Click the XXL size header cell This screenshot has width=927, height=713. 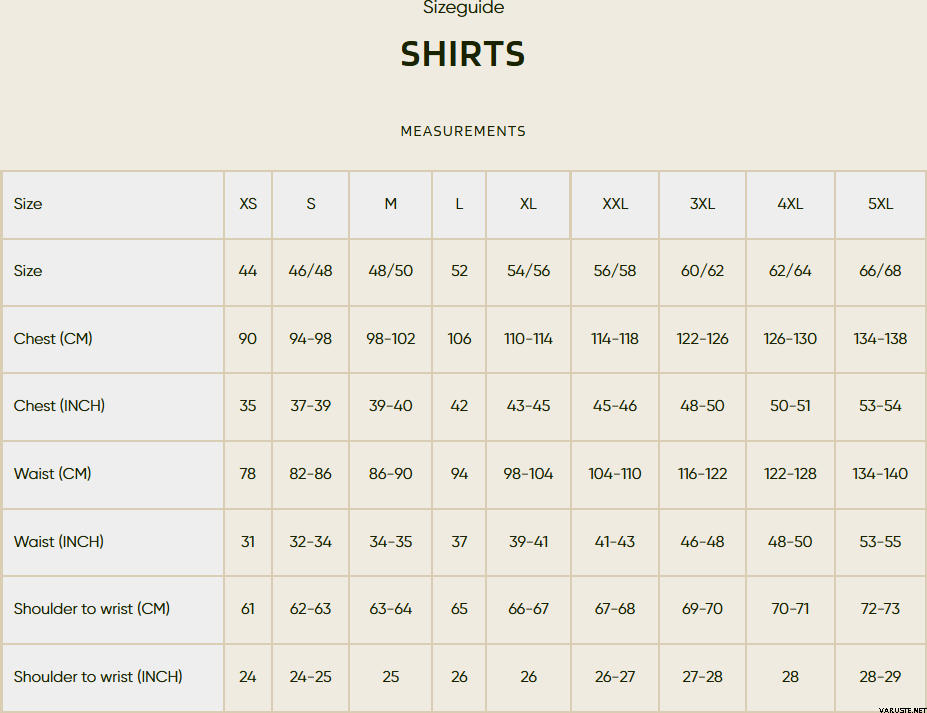pos(615,204)
